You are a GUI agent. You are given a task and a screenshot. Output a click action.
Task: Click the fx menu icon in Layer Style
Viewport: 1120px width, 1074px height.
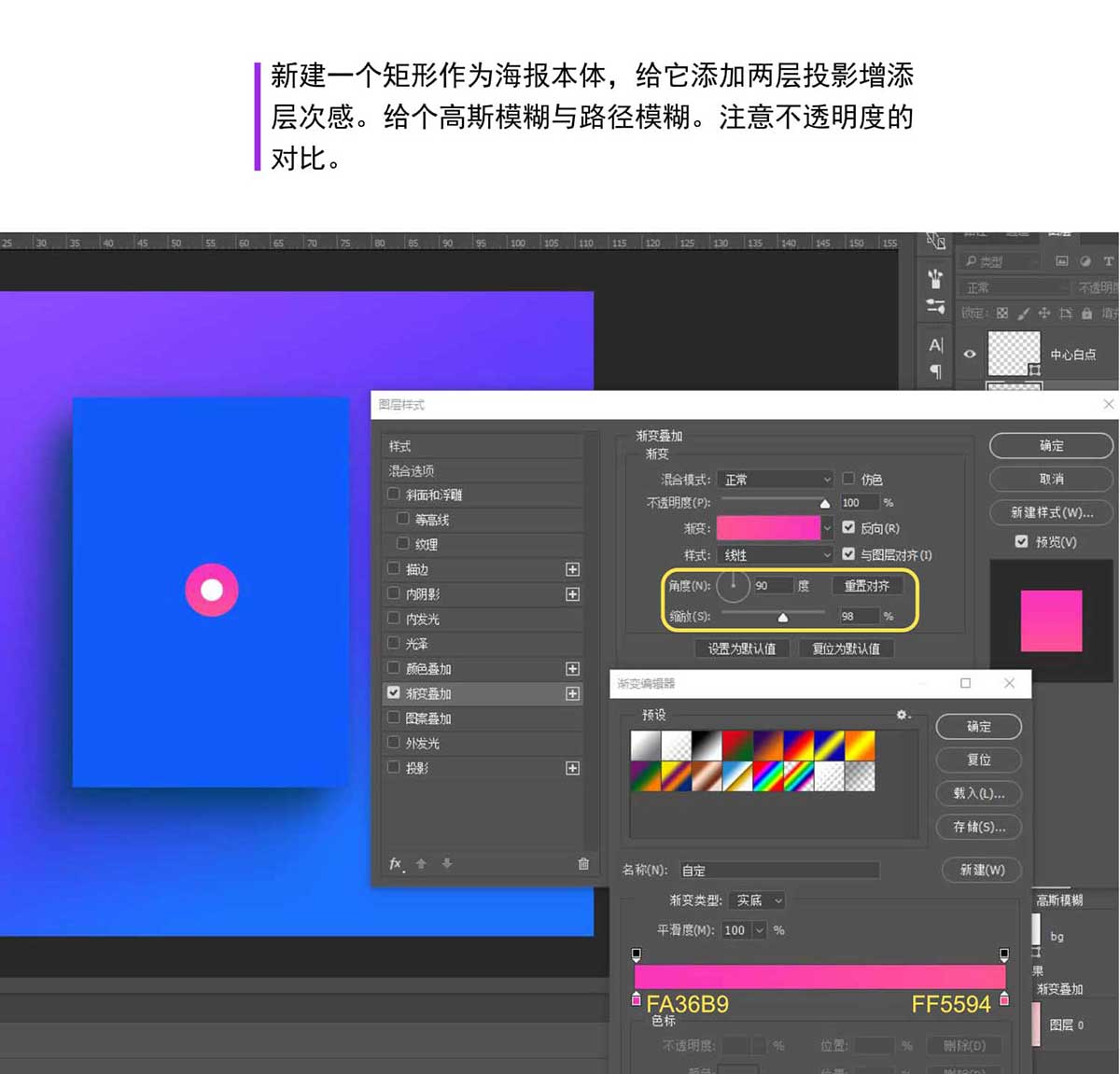click(x=397, y=864)
